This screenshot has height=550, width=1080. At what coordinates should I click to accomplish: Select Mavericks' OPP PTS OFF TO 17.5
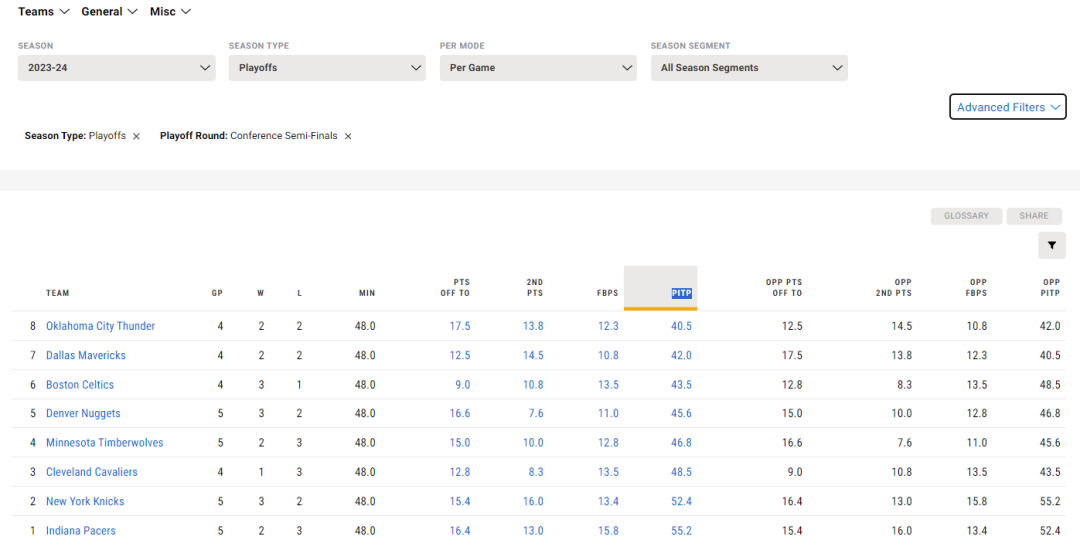point(792,355)
